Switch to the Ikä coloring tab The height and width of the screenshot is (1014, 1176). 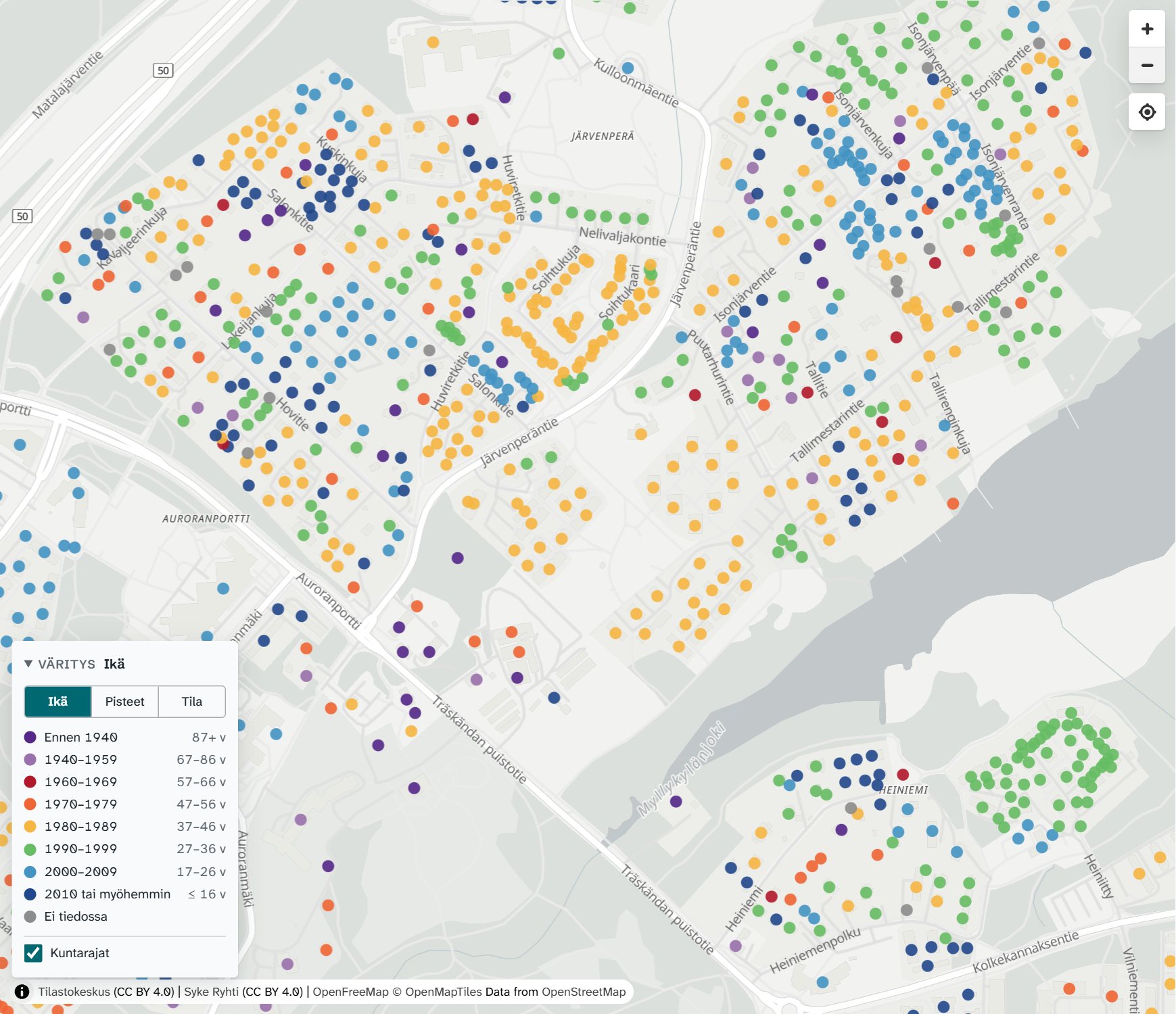click(57, 702)
